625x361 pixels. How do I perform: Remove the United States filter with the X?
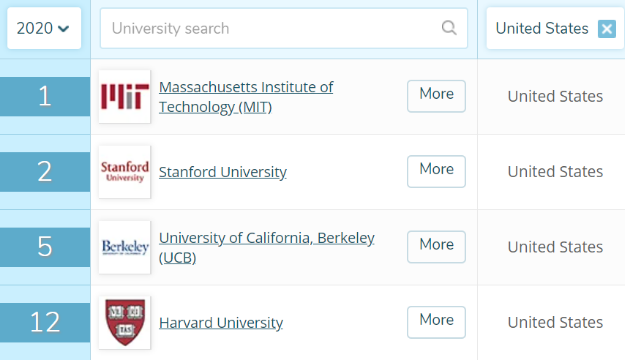(x=607, y=29)
